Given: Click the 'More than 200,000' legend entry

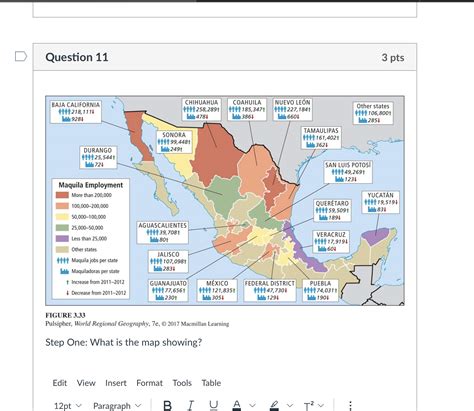Looking at the screenshot, I should point(84,195).
